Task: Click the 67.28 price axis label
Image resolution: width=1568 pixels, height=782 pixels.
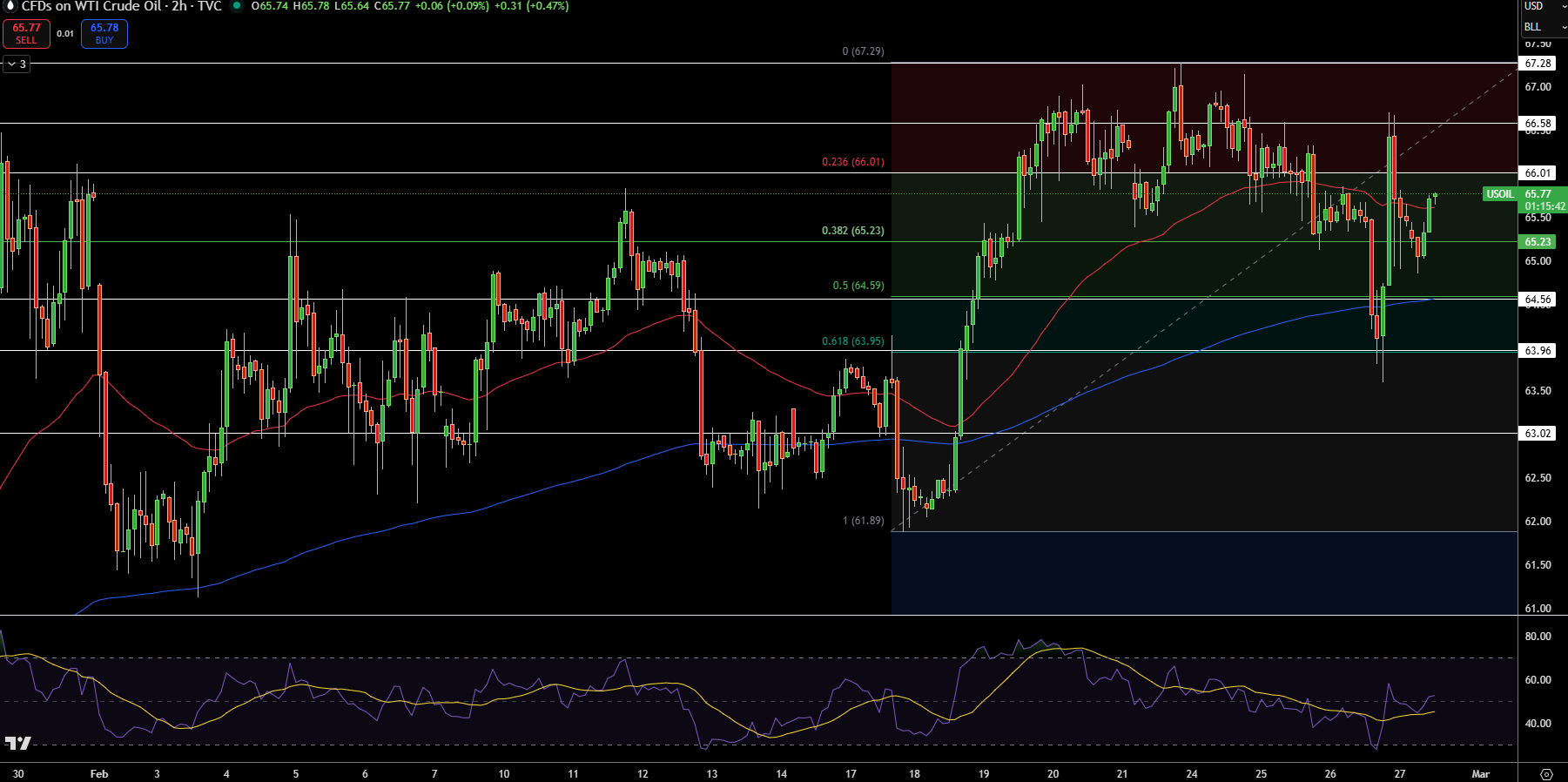Action: point(1538,64)
